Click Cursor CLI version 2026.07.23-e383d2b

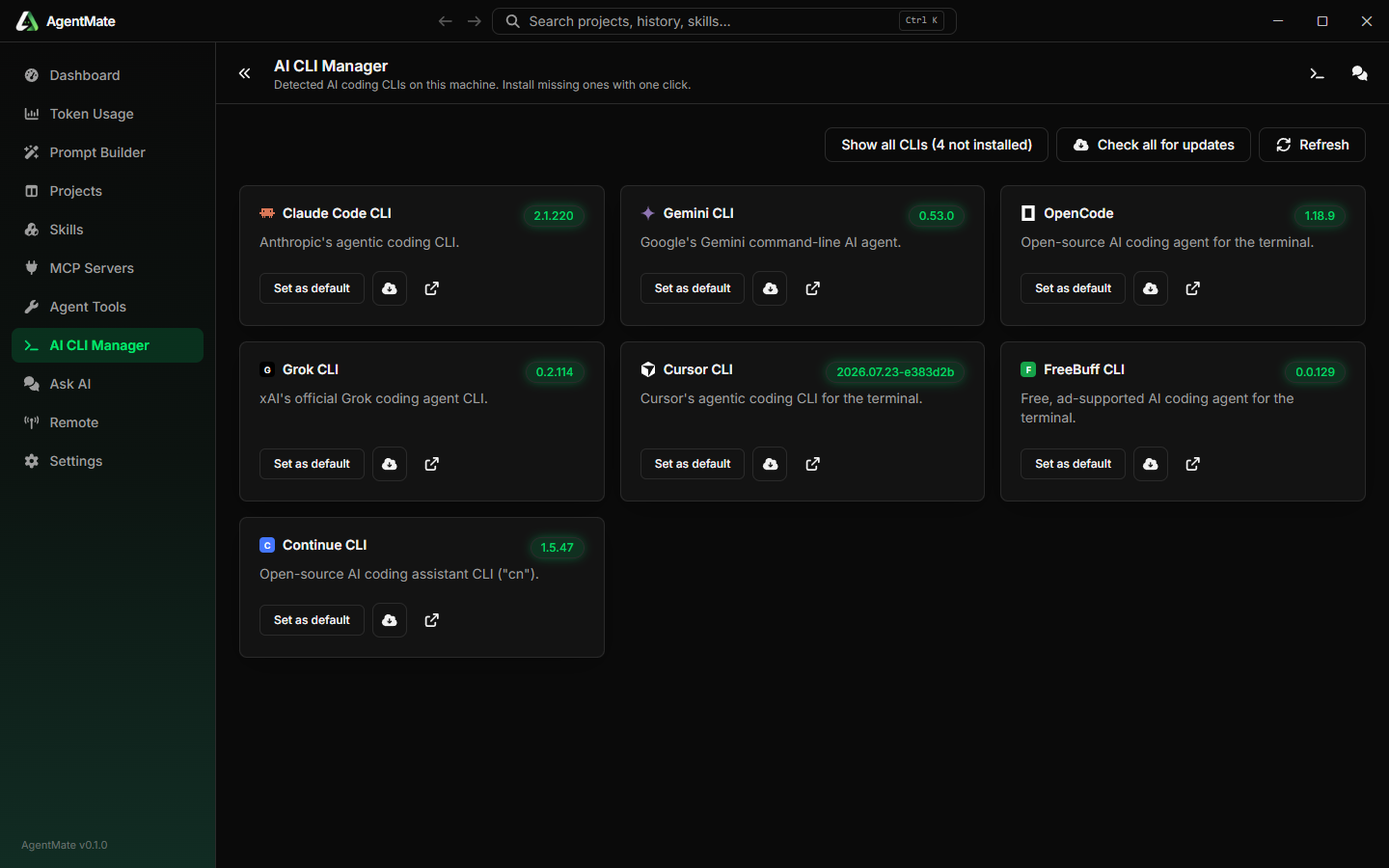point(895,372)
